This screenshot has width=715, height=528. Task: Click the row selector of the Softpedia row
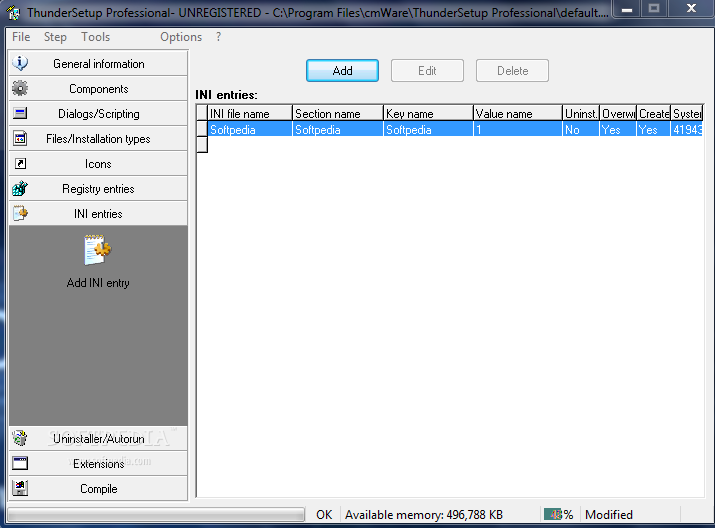click(x=202, y=129)
